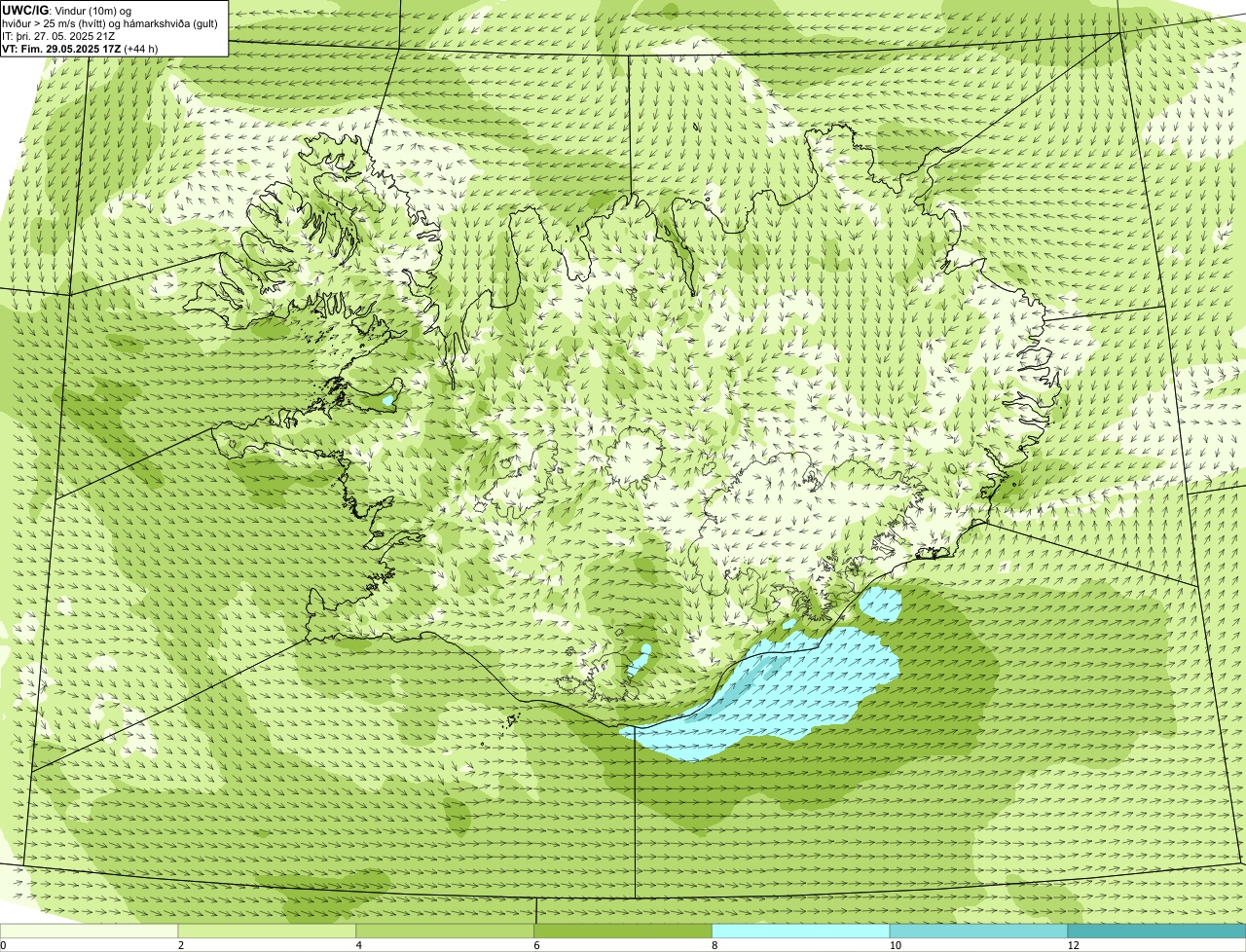Screen dimensions: 1246x952
Task: Select the pale yellow 0–2 color bar segment
Action: coord(89,932)
